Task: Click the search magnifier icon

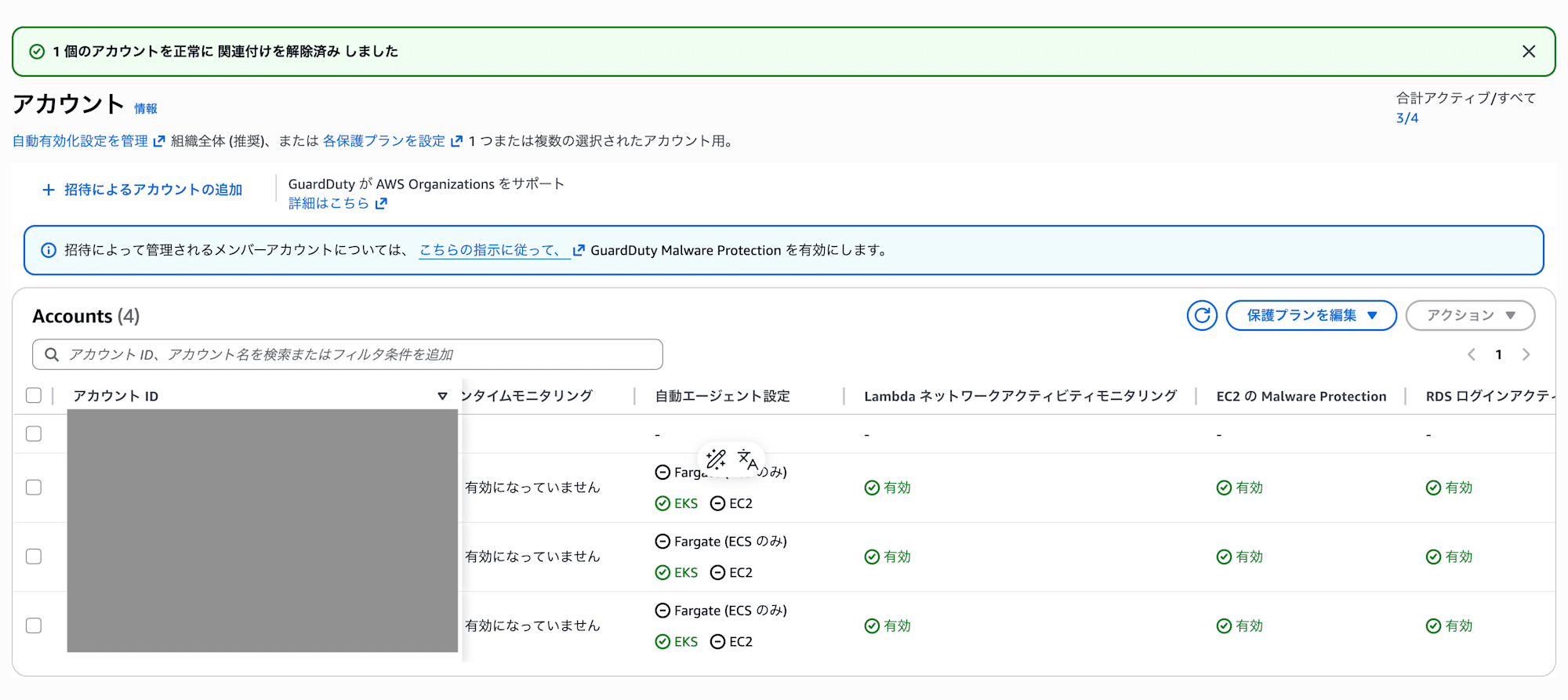Action: (52, 354)
